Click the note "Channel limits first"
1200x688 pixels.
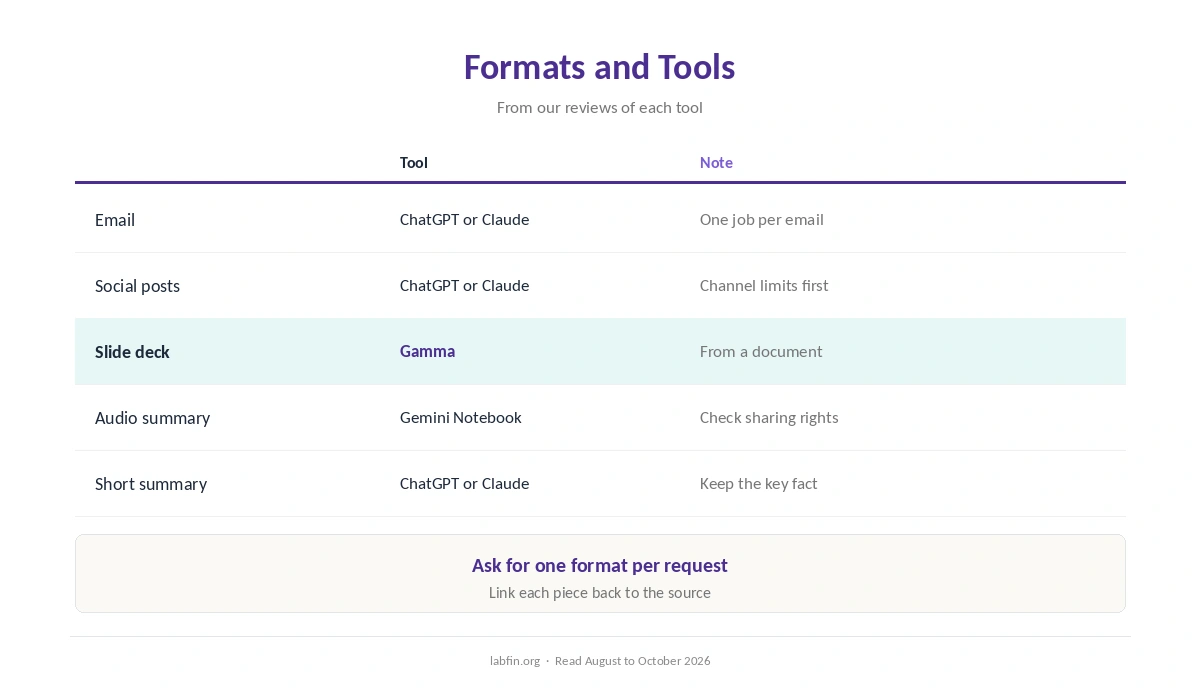pos(764,285)
